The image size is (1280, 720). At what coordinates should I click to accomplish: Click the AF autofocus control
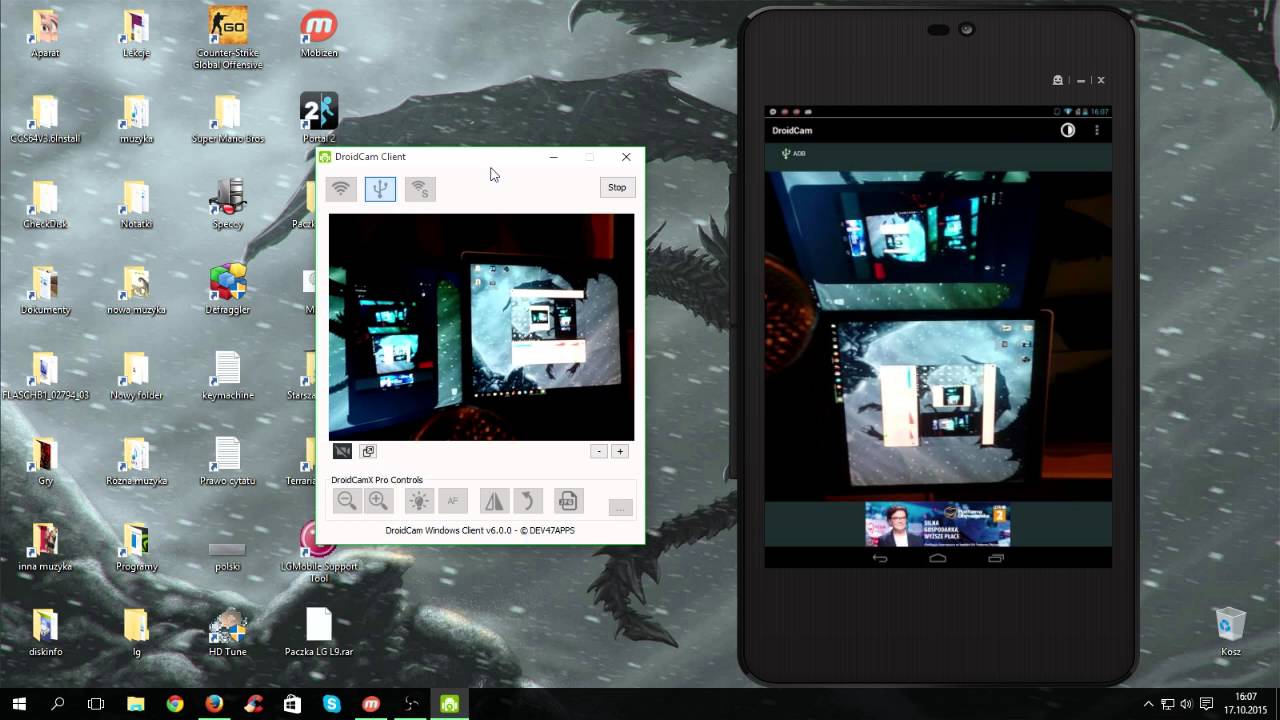click(x=453, y=501)
